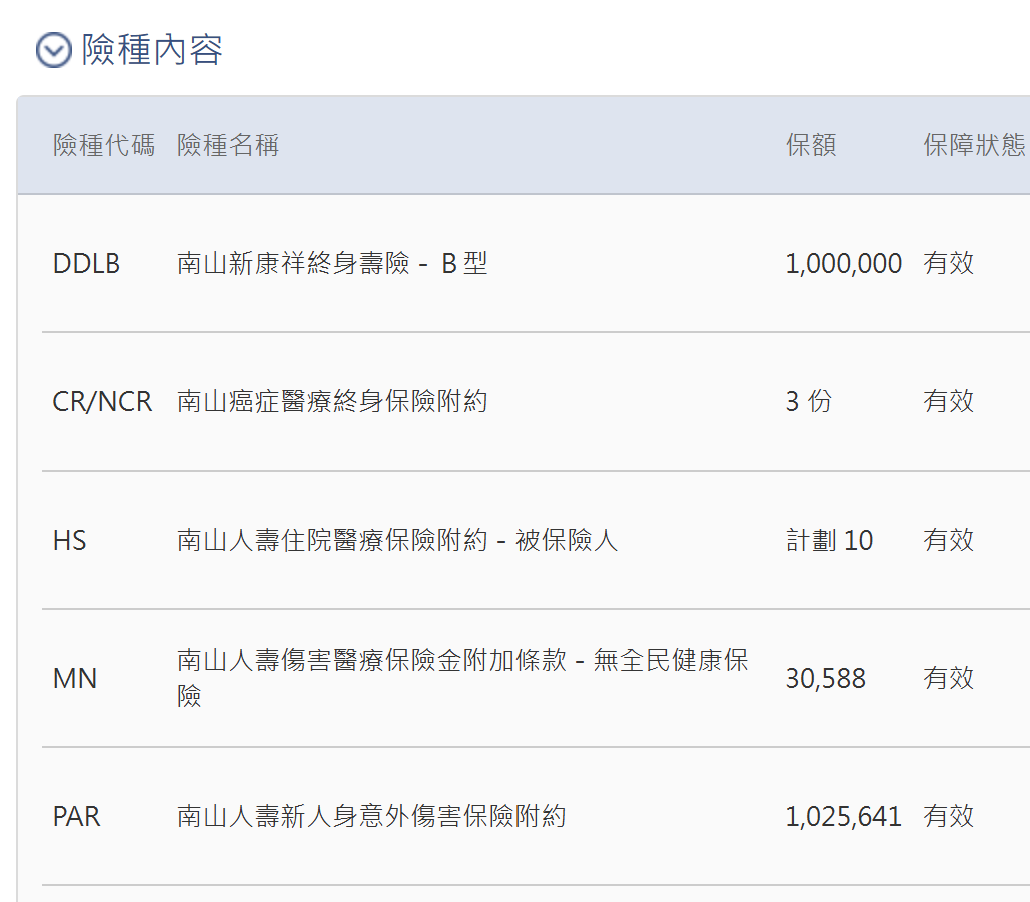The height and width of the screenshot is (902, 1030).
Task: Select the CR/NCR code cell
Action: 102,402
